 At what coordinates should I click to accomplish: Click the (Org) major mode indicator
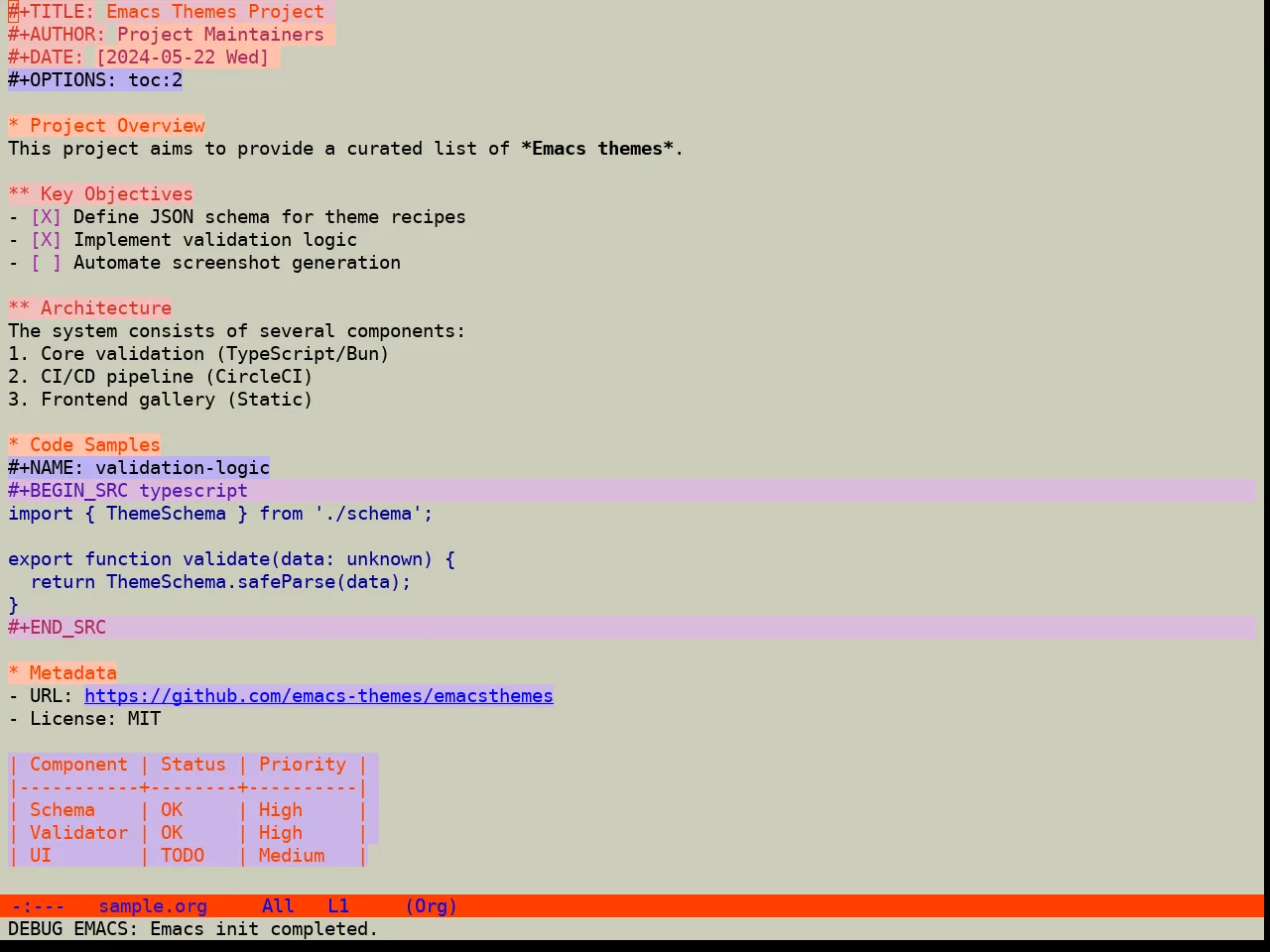pos(431,906)
